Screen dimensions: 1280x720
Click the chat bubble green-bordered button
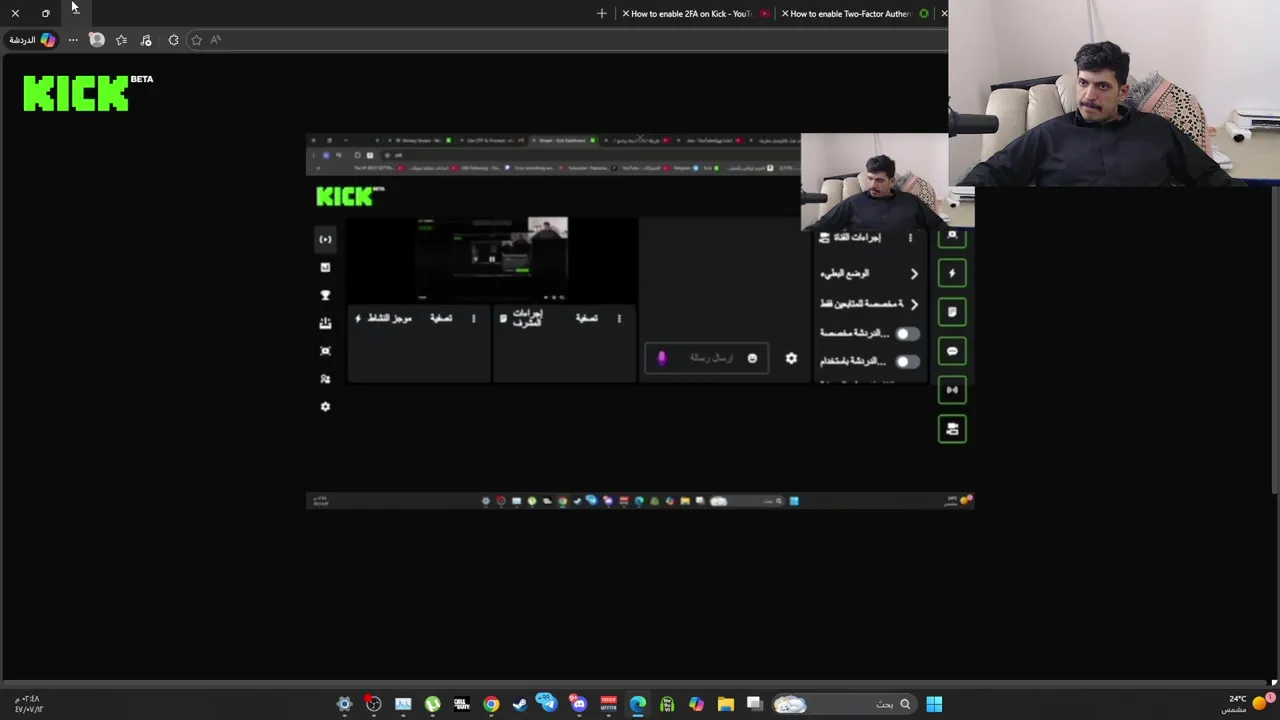952,351
